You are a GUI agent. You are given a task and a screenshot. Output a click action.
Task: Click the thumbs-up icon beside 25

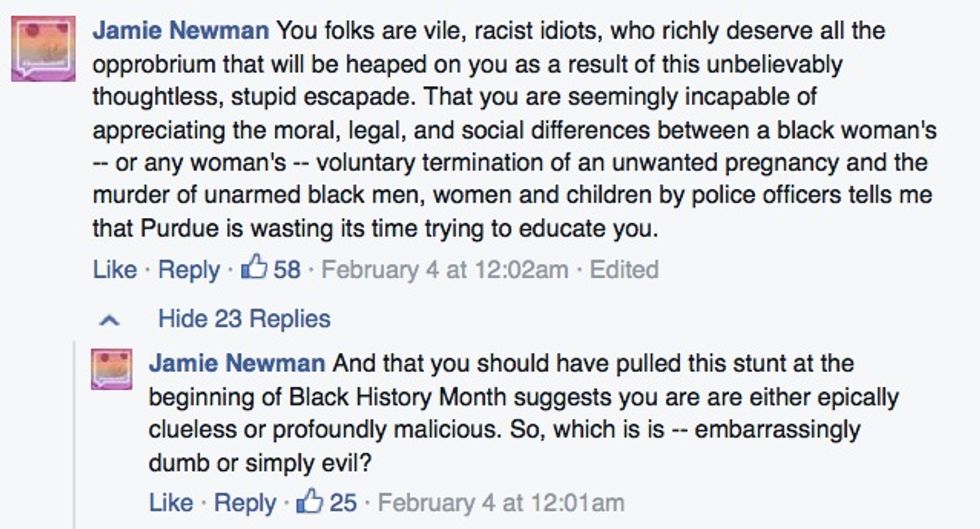coord(310,500)
